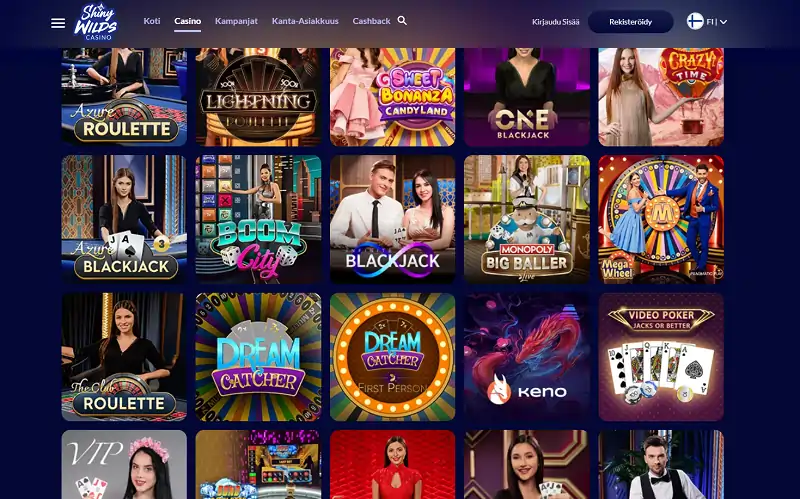Open the search magnifier icon
Image resolution: width=800 pixels, height=499 pixels.
point(402,20)
